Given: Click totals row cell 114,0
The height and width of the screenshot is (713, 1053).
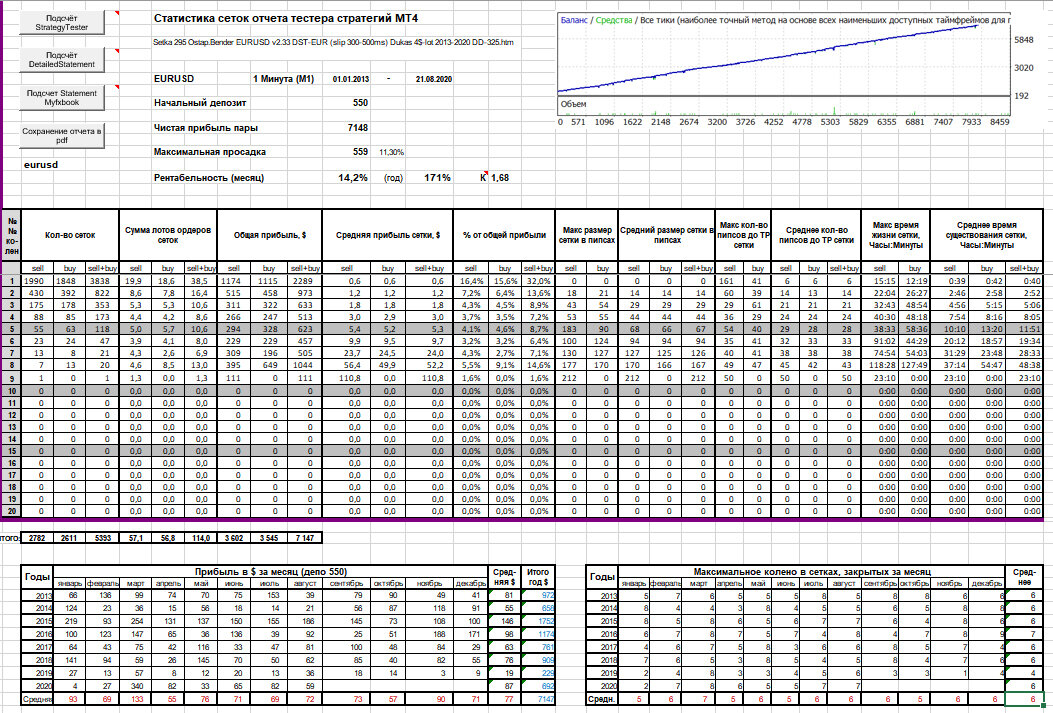Looking at the screenshot, I should tap(200, 538).
